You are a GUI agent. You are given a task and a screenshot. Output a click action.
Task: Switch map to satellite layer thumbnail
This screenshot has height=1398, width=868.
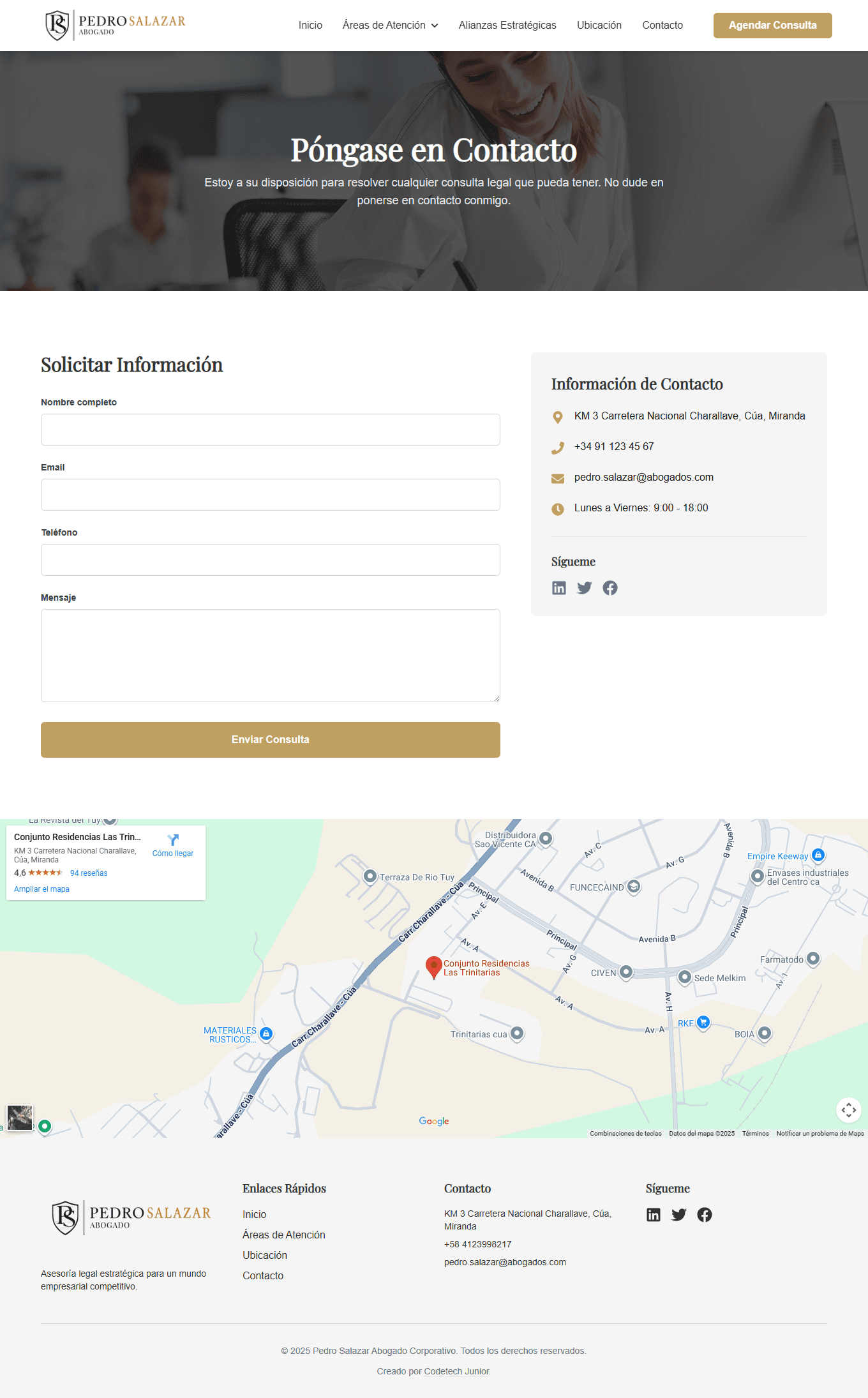(20, 1118)
